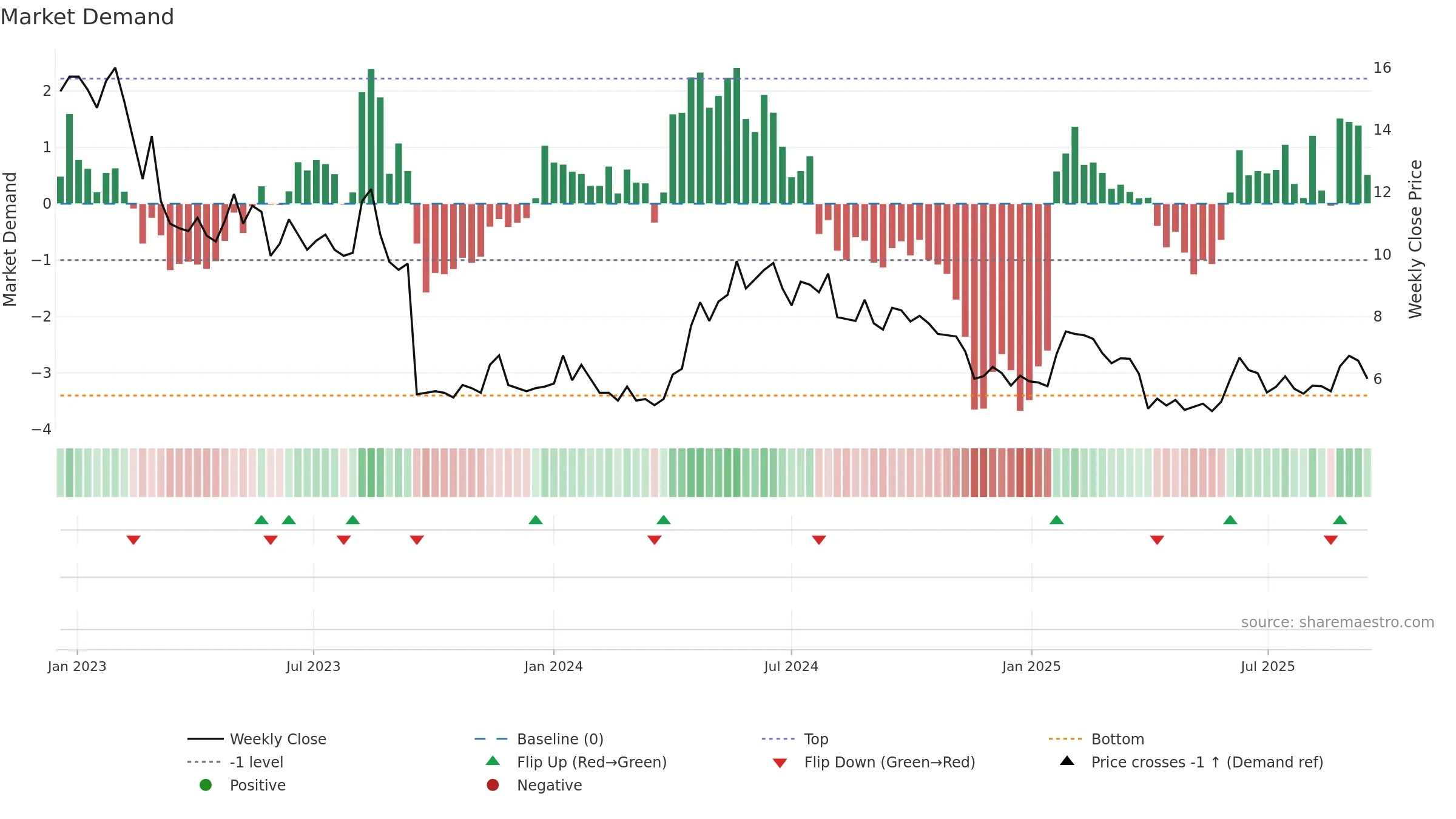This screenshot has height=819, width=1456.
Task: Click the −2 tick on the demand axis
Action: 41,317
